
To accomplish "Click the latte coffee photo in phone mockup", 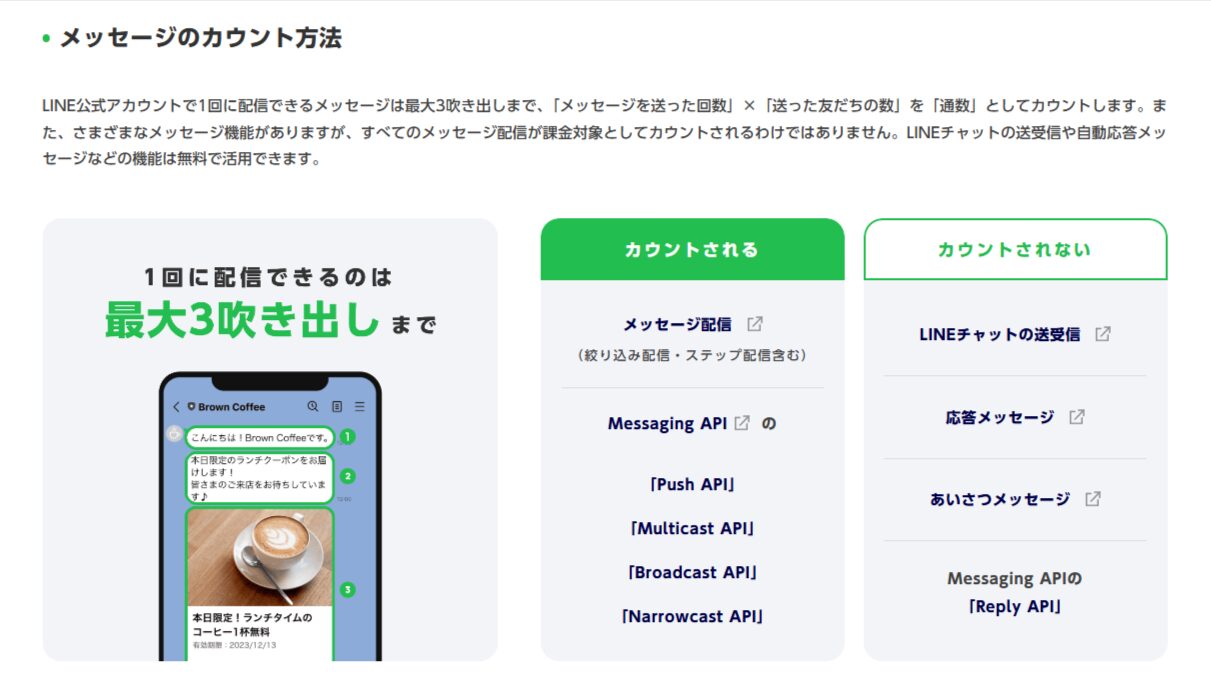I will click(x=259, y=557).
